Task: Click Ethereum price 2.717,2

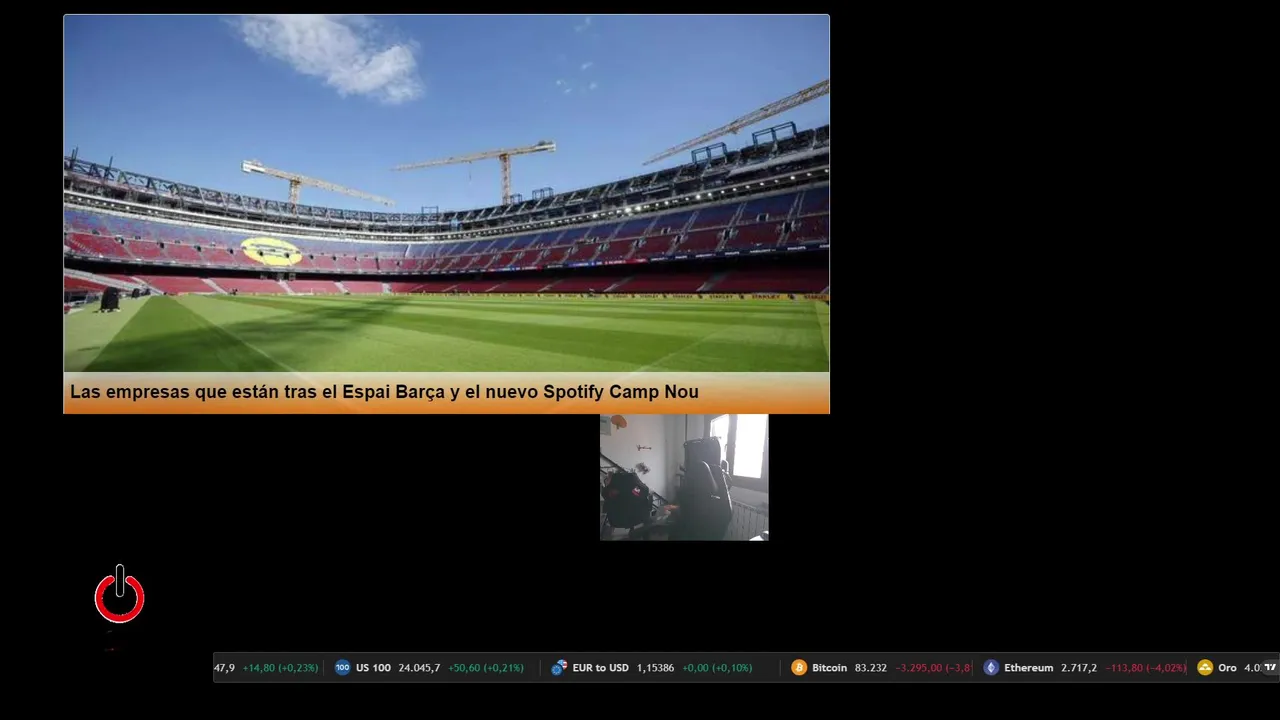Action: pyautogui.click(x=1079, y=668)
